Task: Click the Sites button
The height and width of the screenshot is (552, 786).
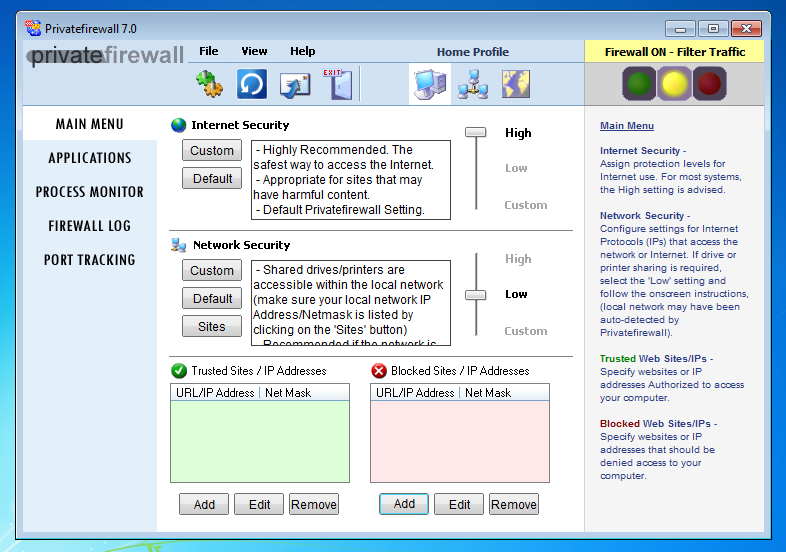Action: (x=212, y=326)
